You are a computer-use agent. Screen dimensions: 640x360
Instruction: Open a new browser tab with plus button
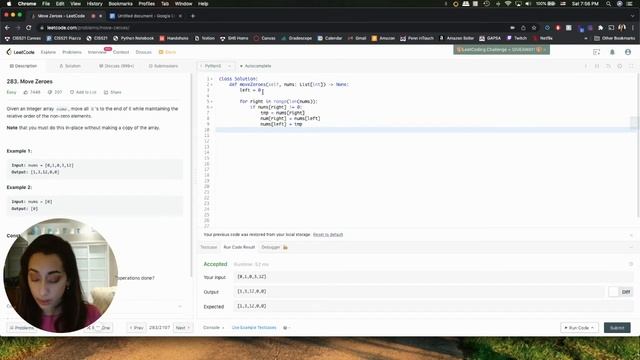coord(193,16)
